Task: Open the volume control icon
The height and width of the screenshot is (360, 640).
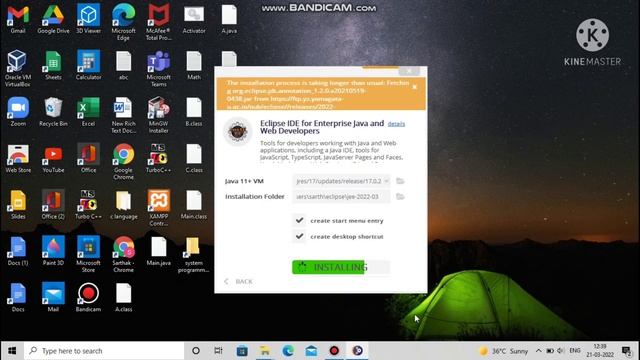Action: (561, 351)
